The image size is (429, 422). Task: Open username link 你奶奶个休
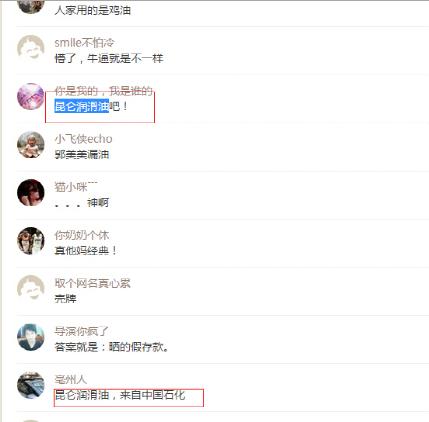[82, 235]
